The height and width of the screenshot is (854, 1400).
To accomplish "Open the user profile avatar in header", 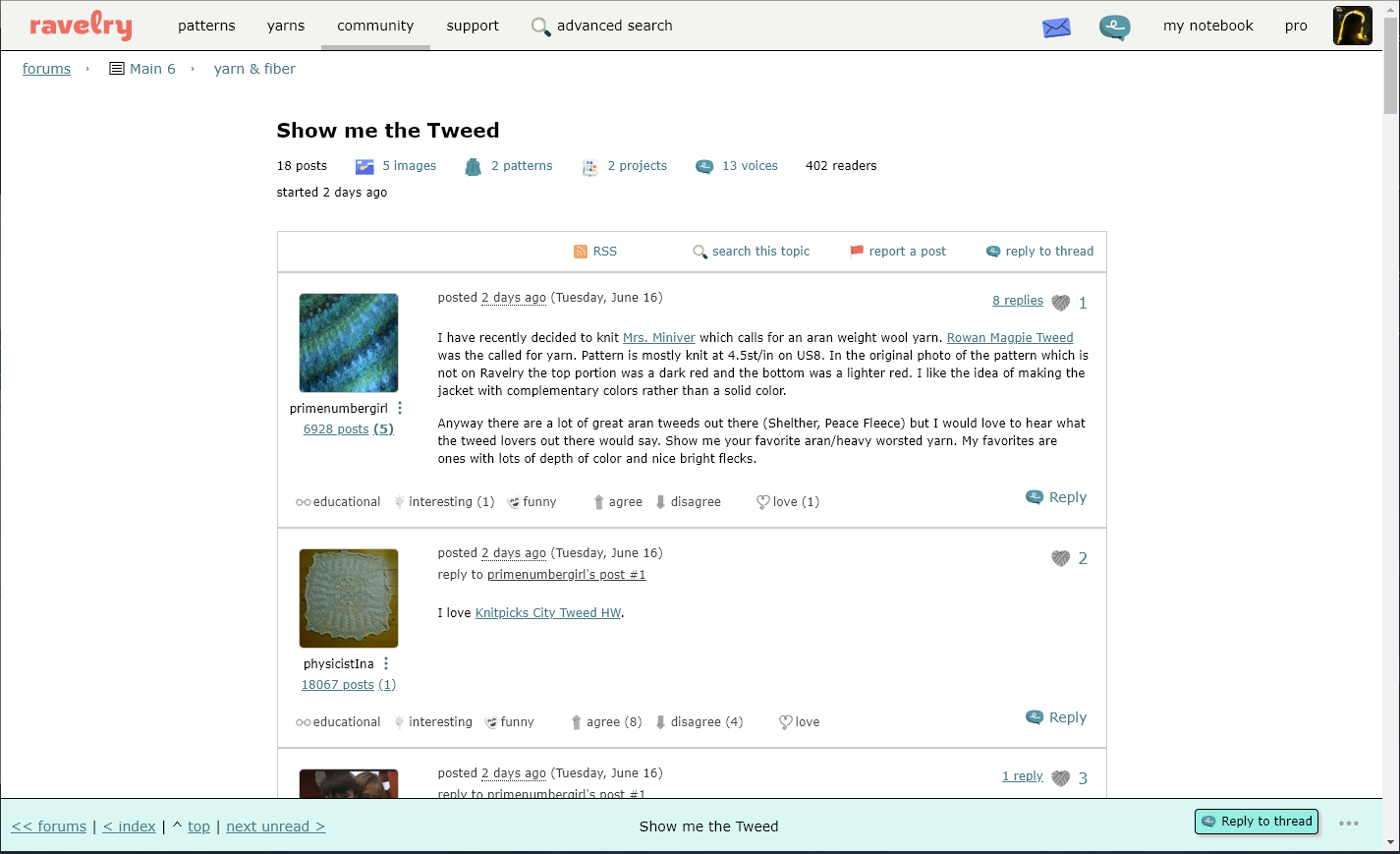I will [x=1352, y=26].
